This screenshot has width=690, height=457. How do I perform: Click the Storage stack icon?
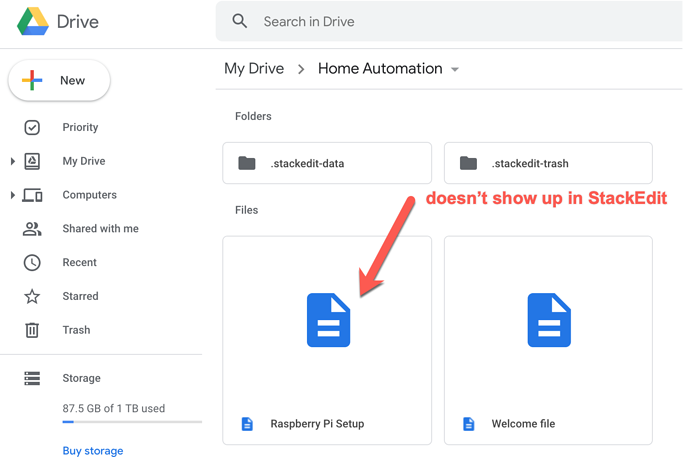(32, 378)
